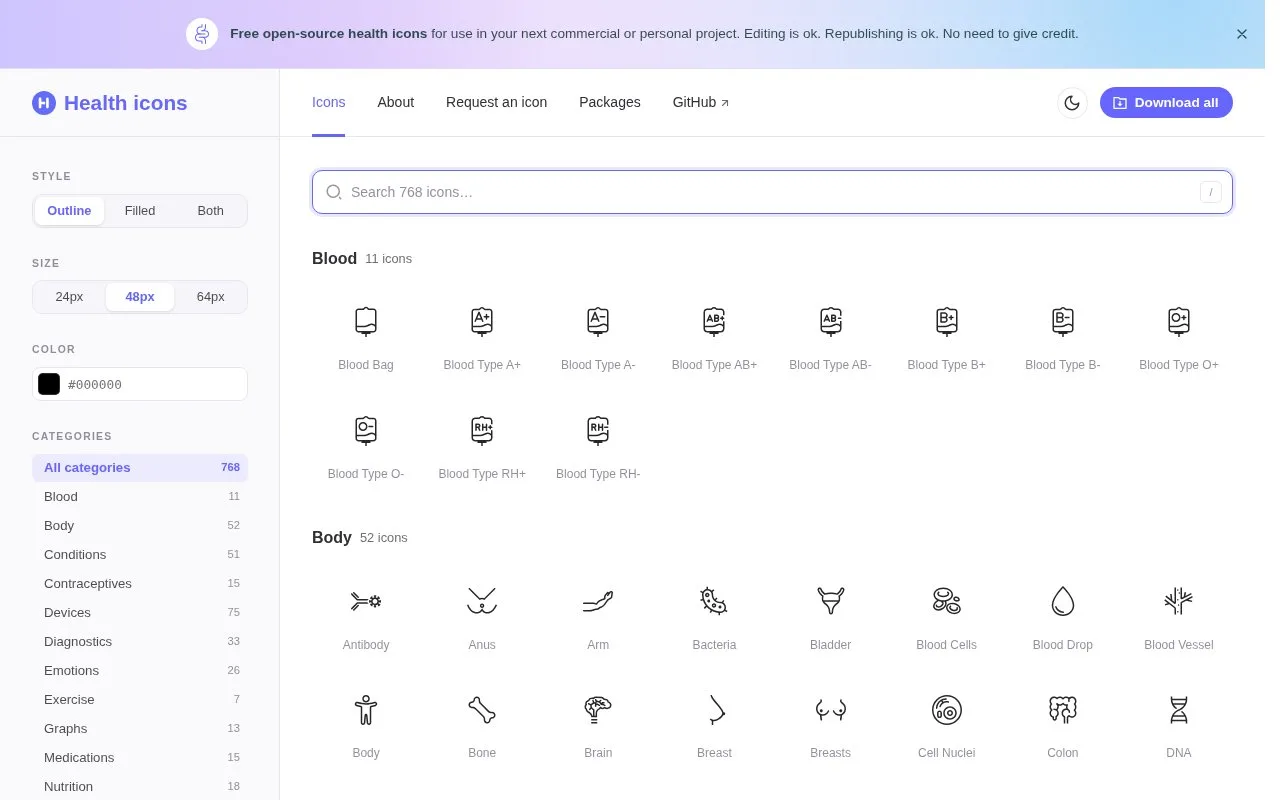This screenshot has height=800, width=1280.
Task: Open the Blood Vessel icon
Action: pos(1179,601)
